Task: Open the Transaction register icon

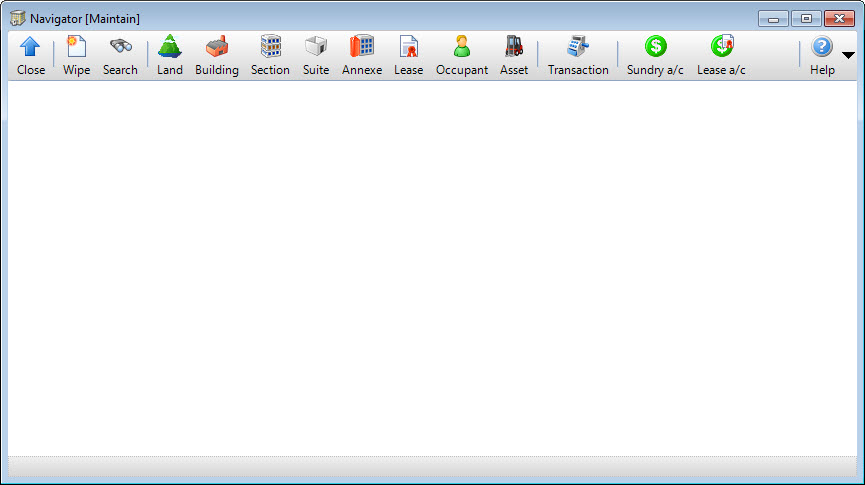Action: point(578,47)
